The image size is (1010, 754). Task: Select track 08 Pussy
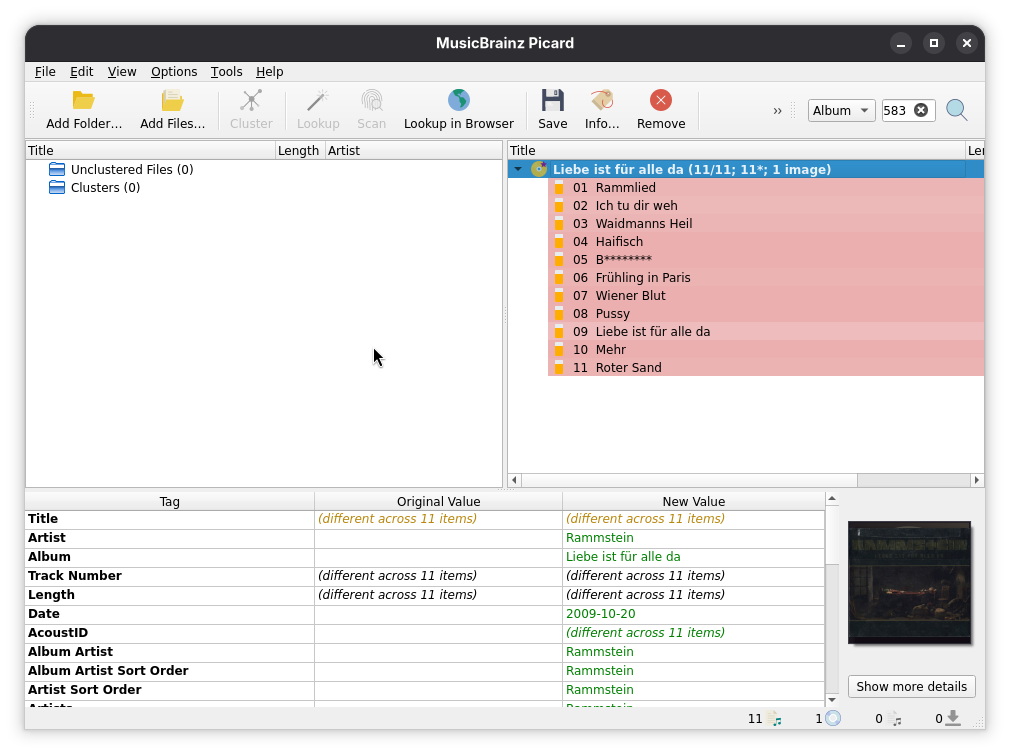[x=612, y=314]
